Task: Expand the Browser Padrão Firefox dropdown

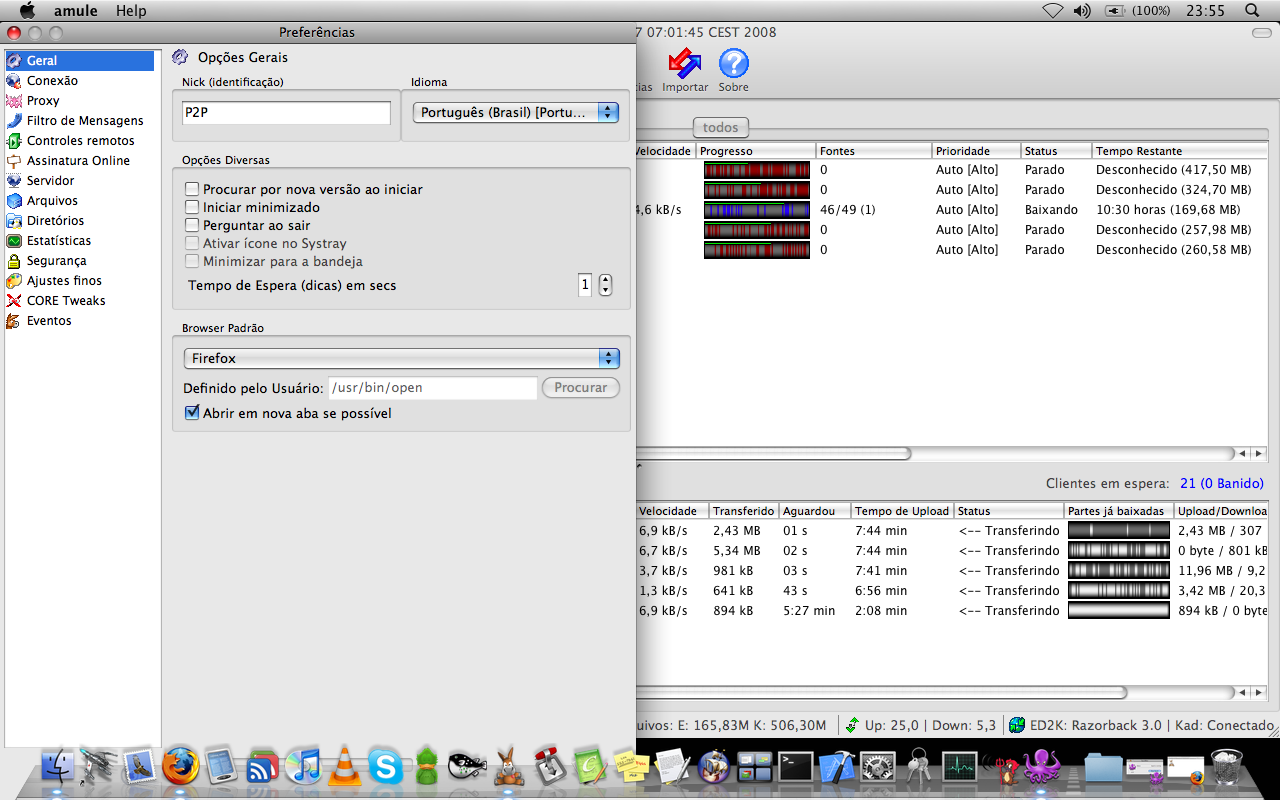Action: point(401,358)
